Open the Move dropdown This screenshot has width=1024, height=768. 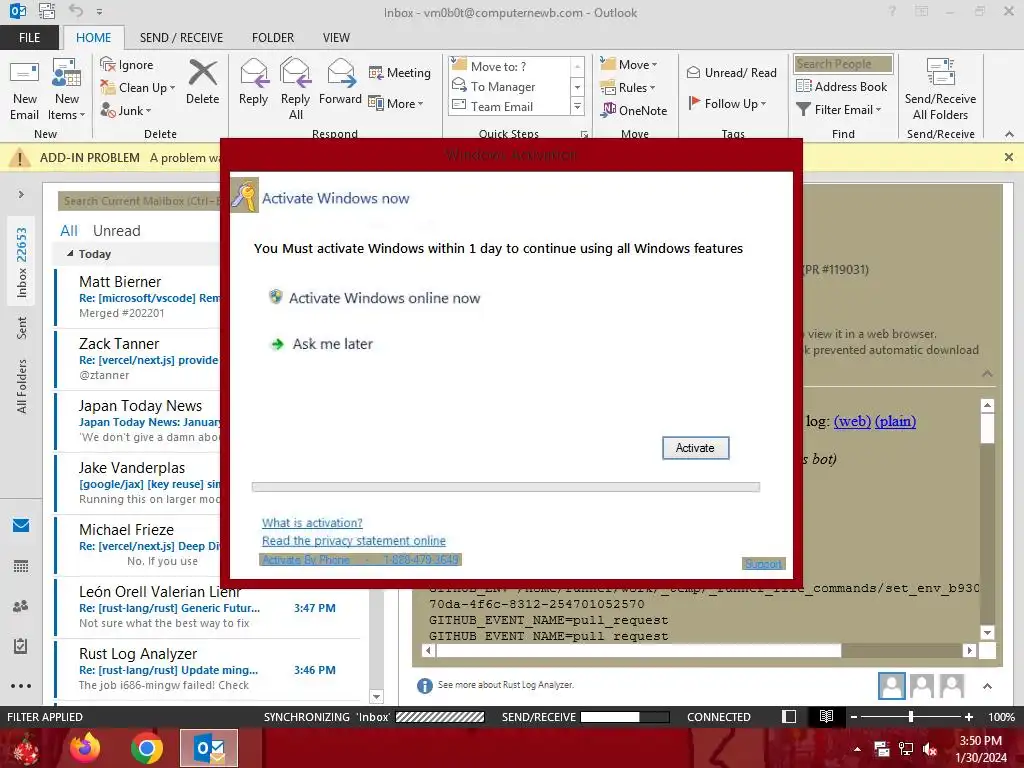[629, 65]
